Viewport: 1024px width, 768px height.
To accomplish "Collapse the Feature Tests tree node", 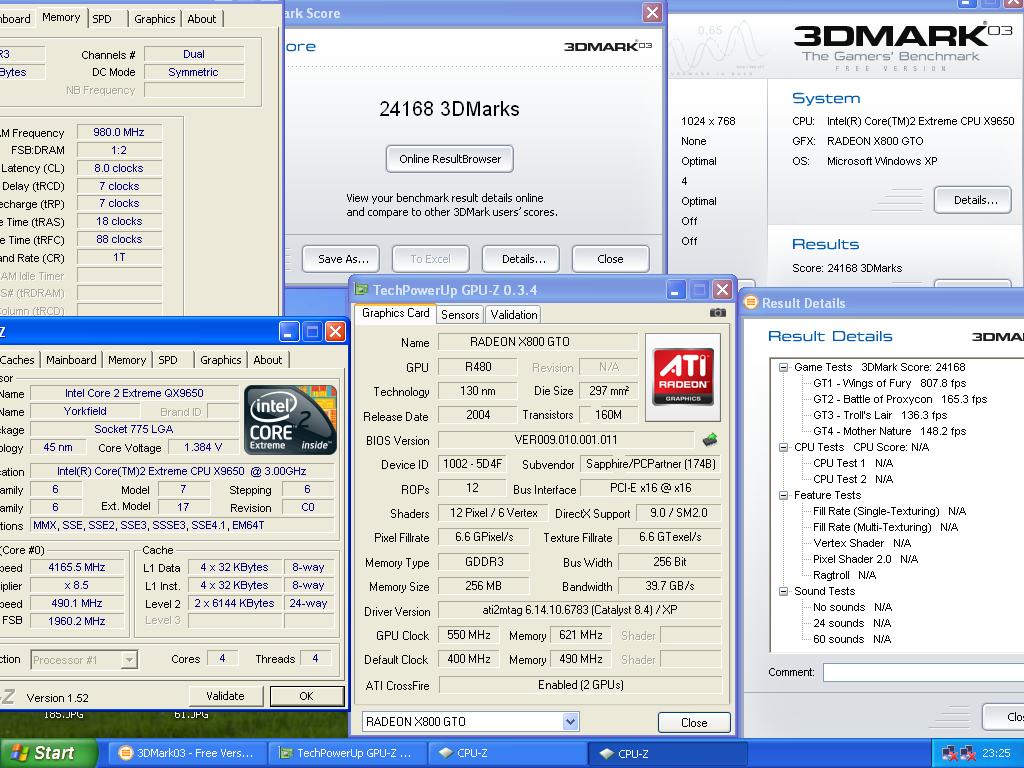I will [x=783, y=495].
